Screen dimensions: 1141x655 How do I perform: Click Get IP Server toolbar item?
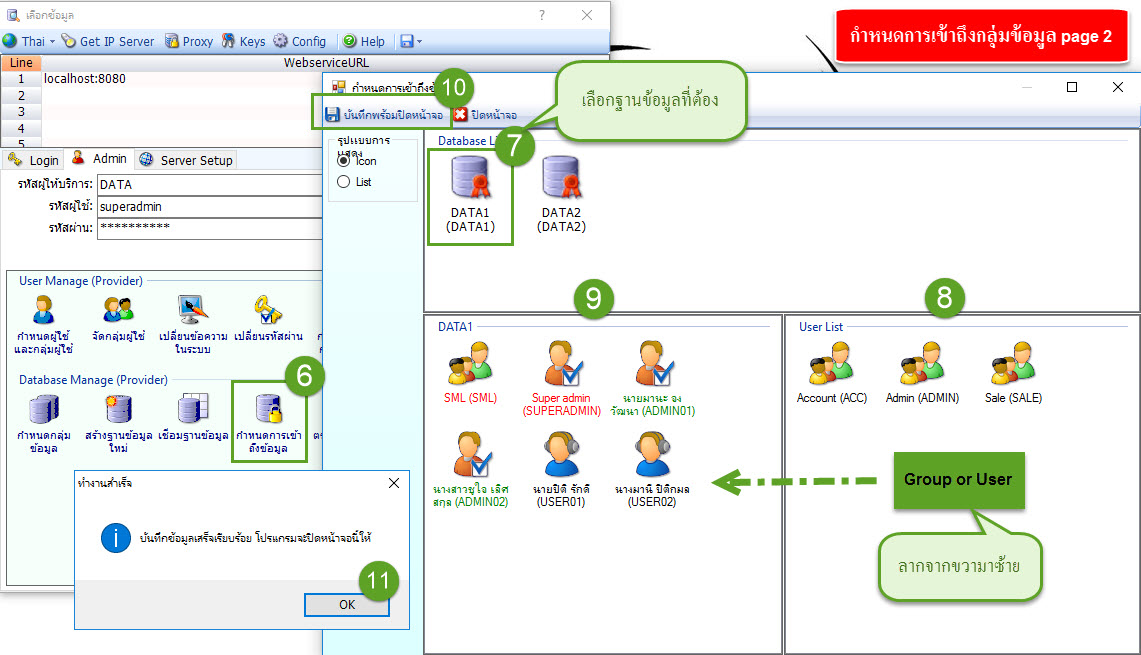point(108,41)
